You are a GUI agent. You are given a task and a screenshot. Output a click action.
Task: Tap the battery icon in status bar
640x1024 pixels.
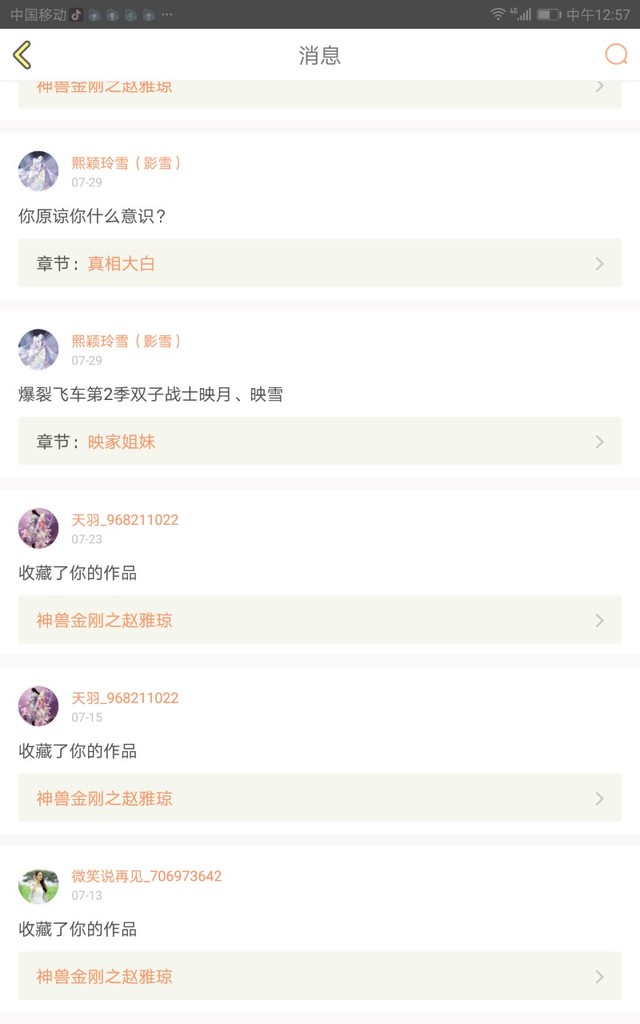[x=548, y=14]
